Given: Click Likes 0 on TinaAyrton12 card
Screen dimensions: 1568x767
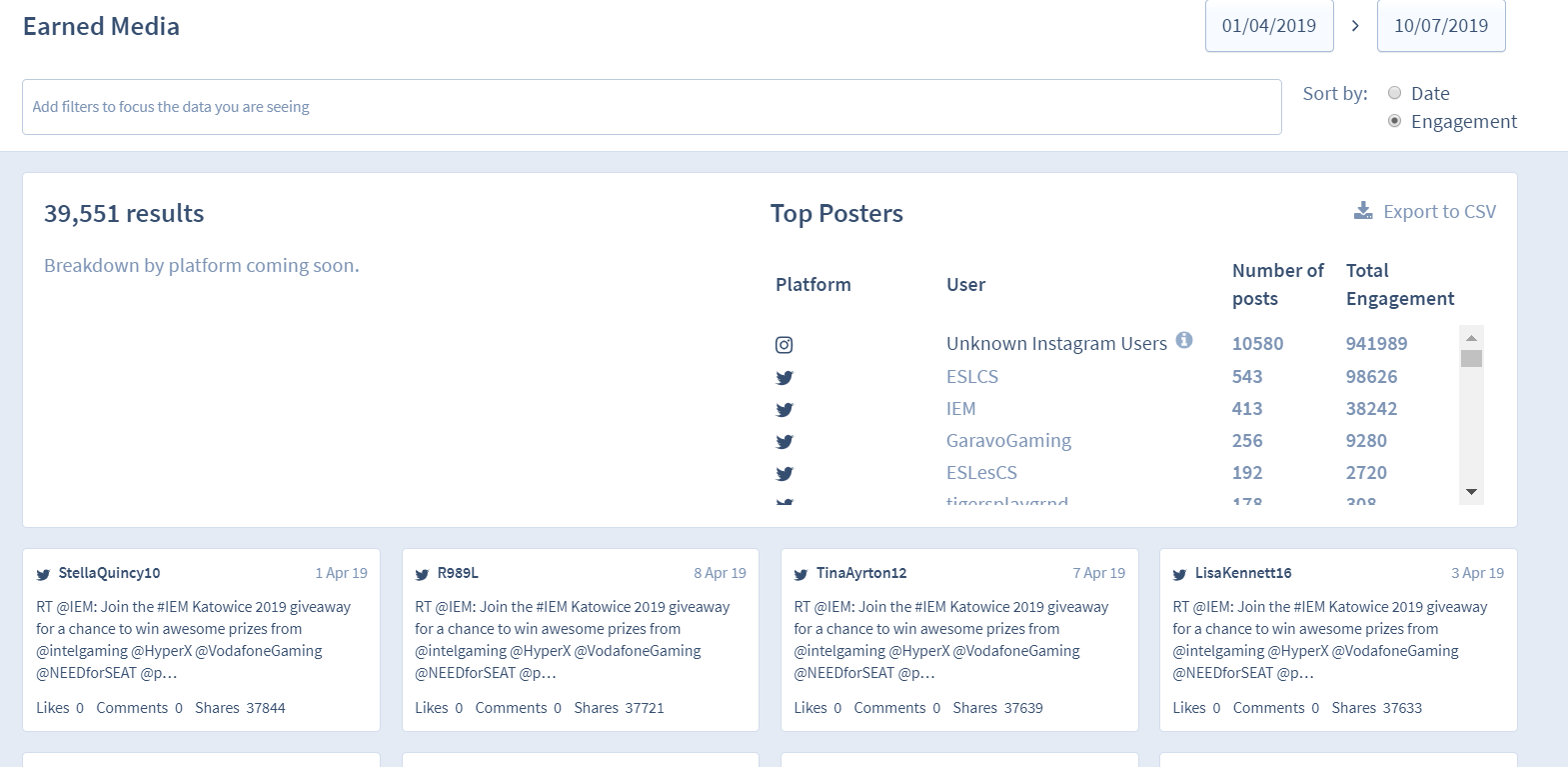Looking at the screenshot, I should pos(817,708).
